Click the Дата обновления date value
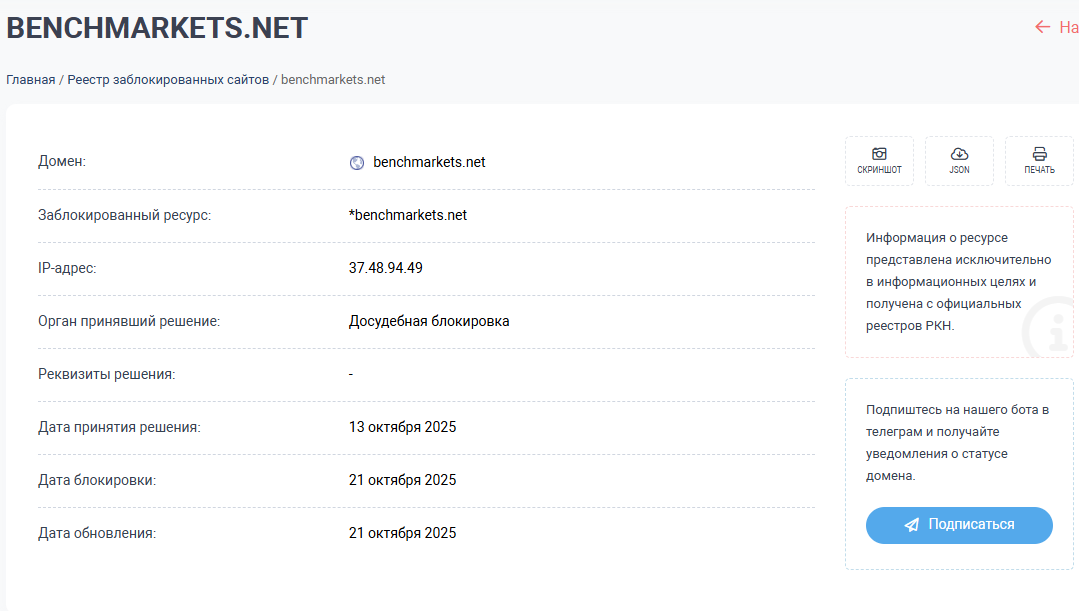 [402, 533]
